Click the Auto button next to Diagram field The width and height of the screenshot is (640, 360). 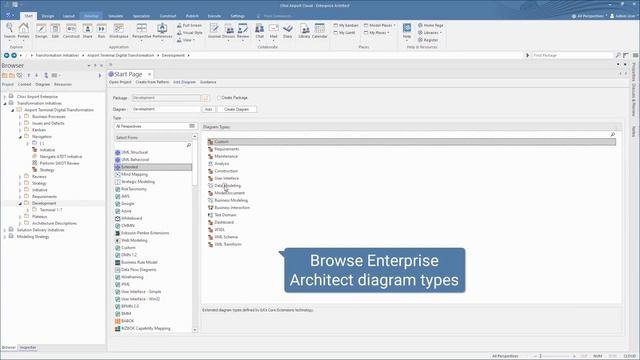pos(209,109)
